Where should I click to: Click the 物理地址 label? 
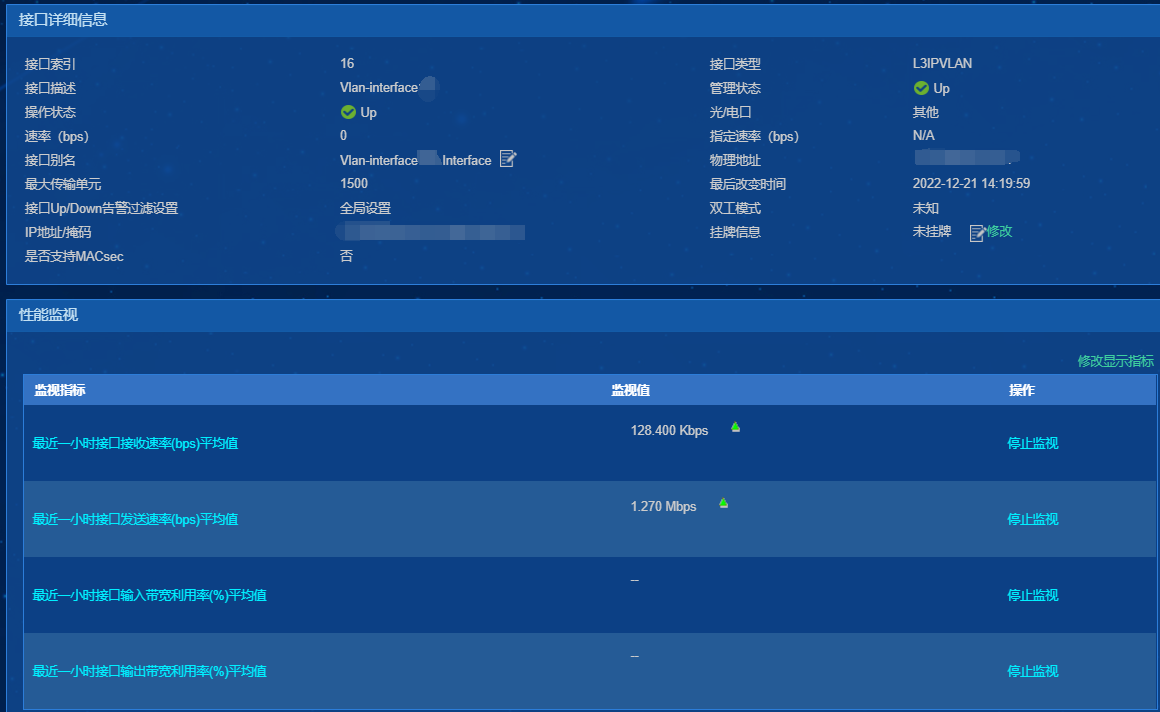click(x=735, y=160)
